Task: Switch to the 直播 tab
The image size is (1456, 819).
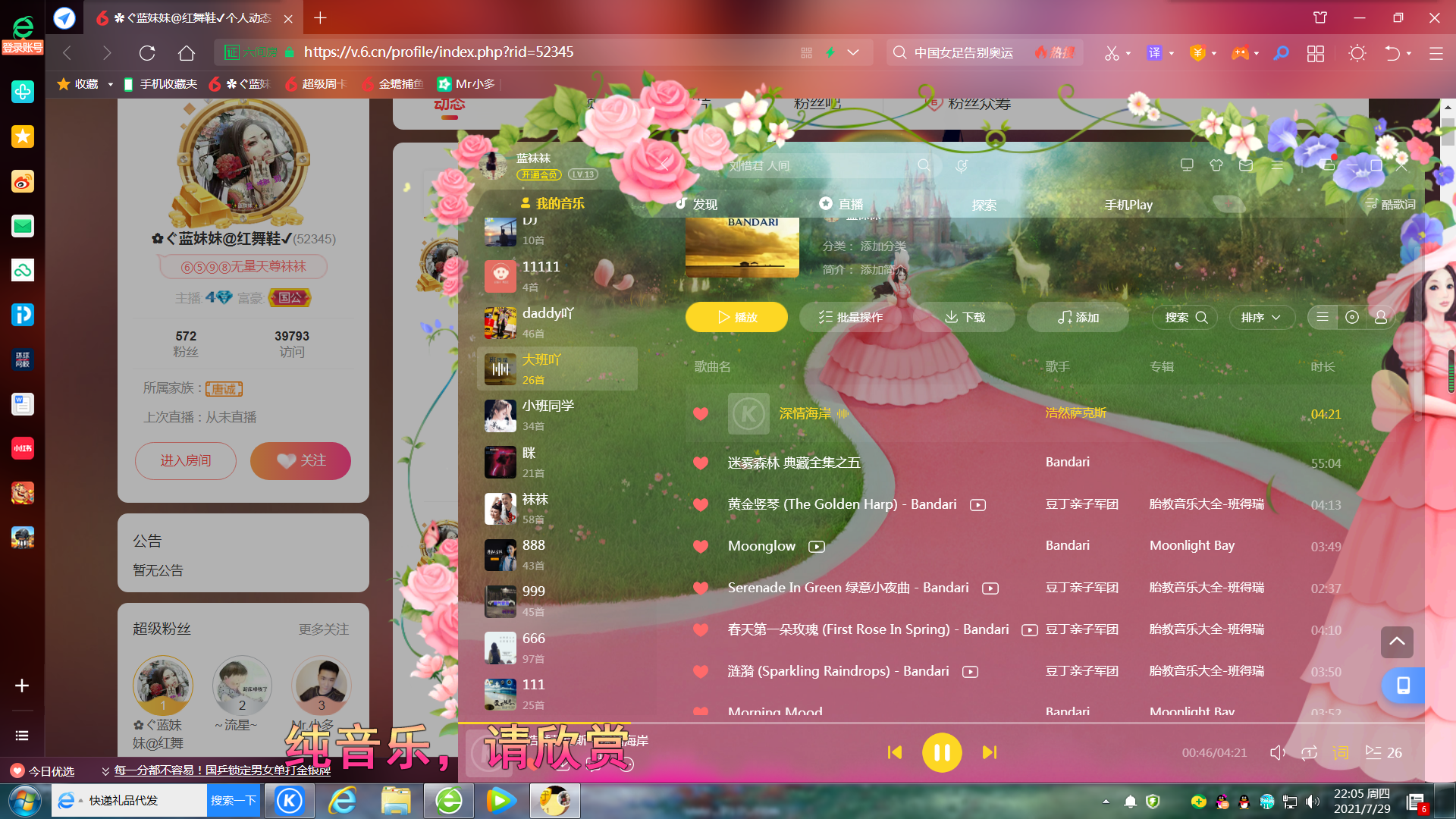Action: coord(841,204)
